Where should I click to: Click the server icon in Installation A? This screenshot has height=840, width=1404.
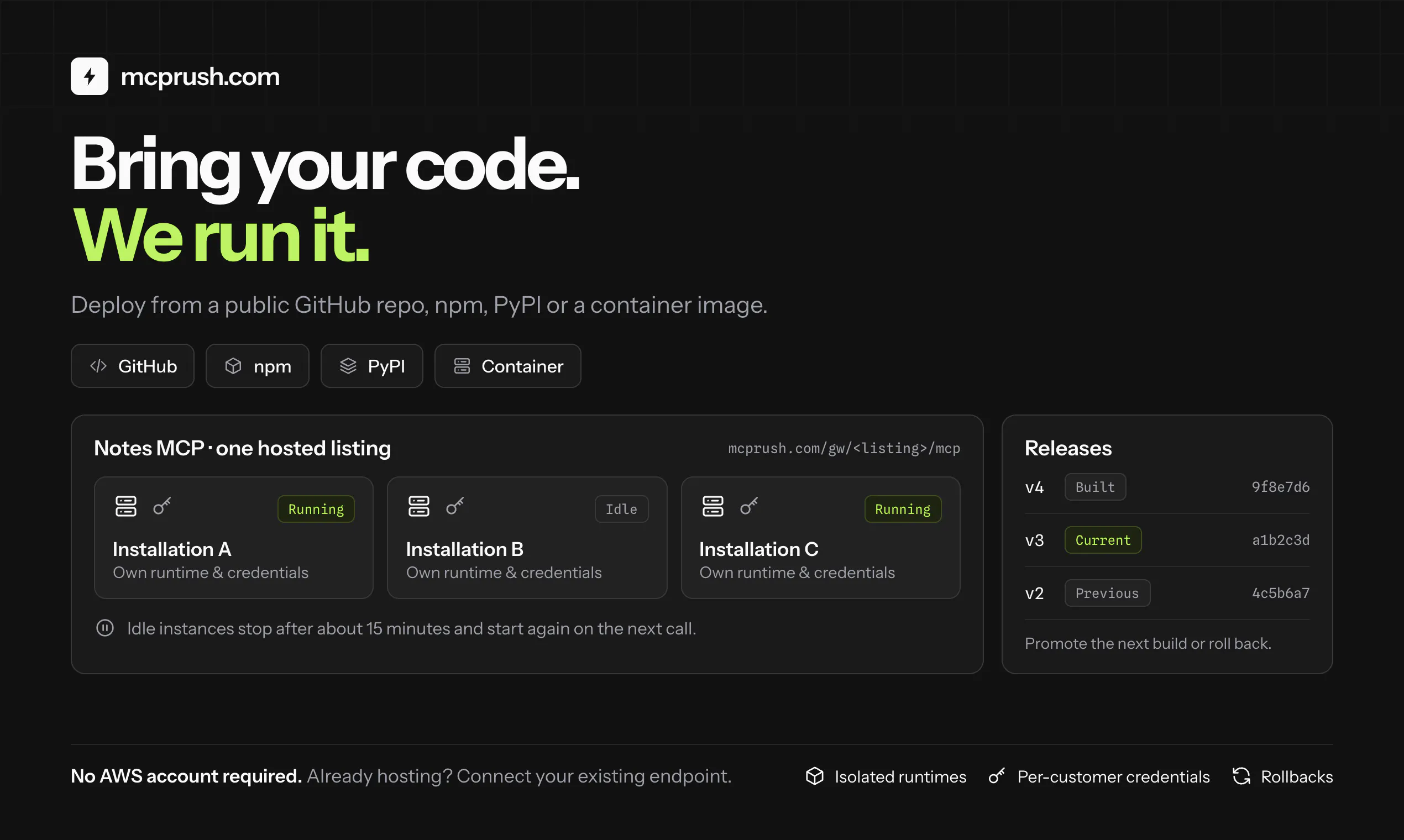(125, 507)
